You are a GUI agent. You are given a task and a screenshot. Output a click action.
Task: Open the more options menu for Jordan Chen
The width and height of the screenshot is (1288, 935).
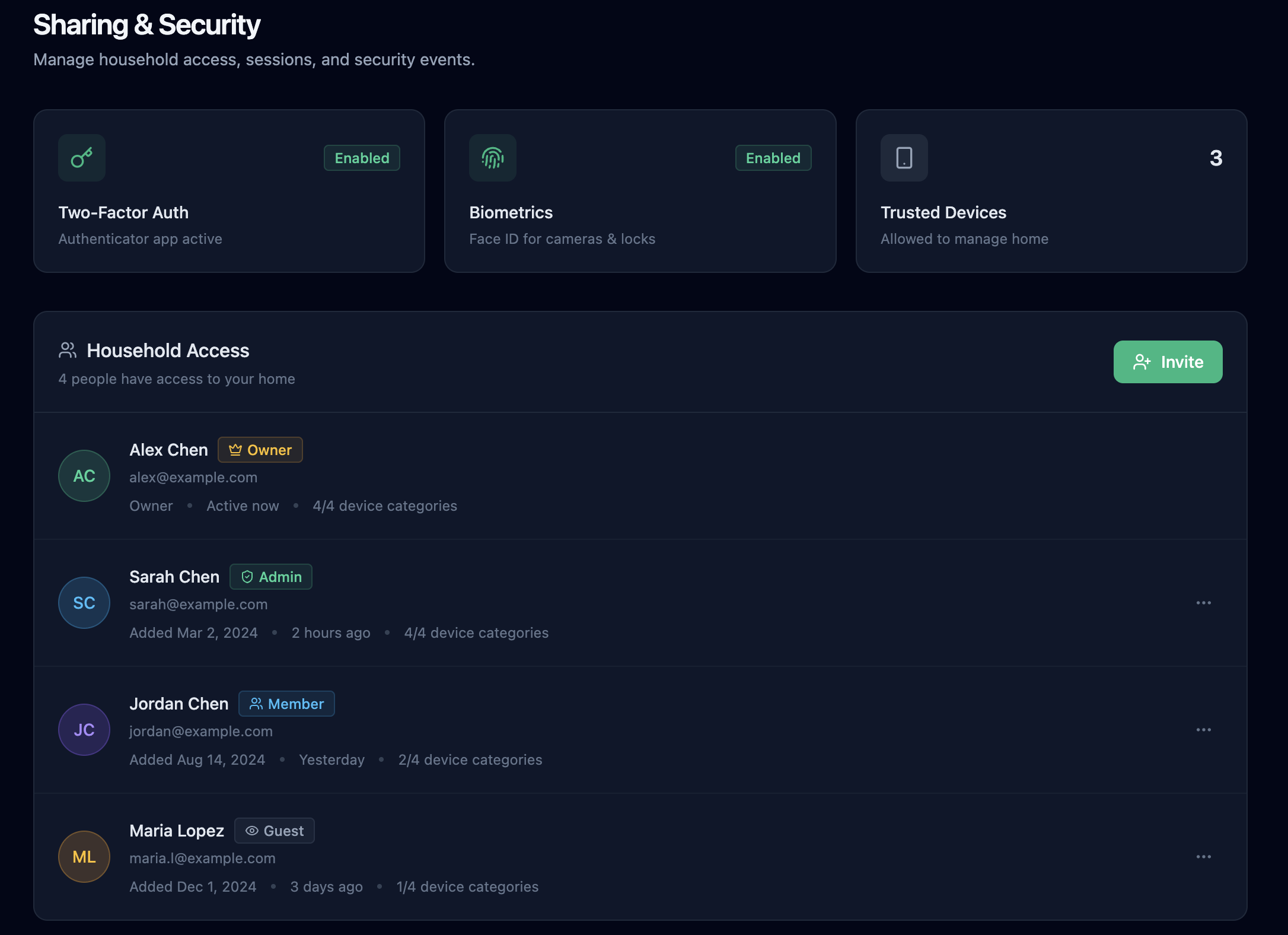pos(1204,730)
